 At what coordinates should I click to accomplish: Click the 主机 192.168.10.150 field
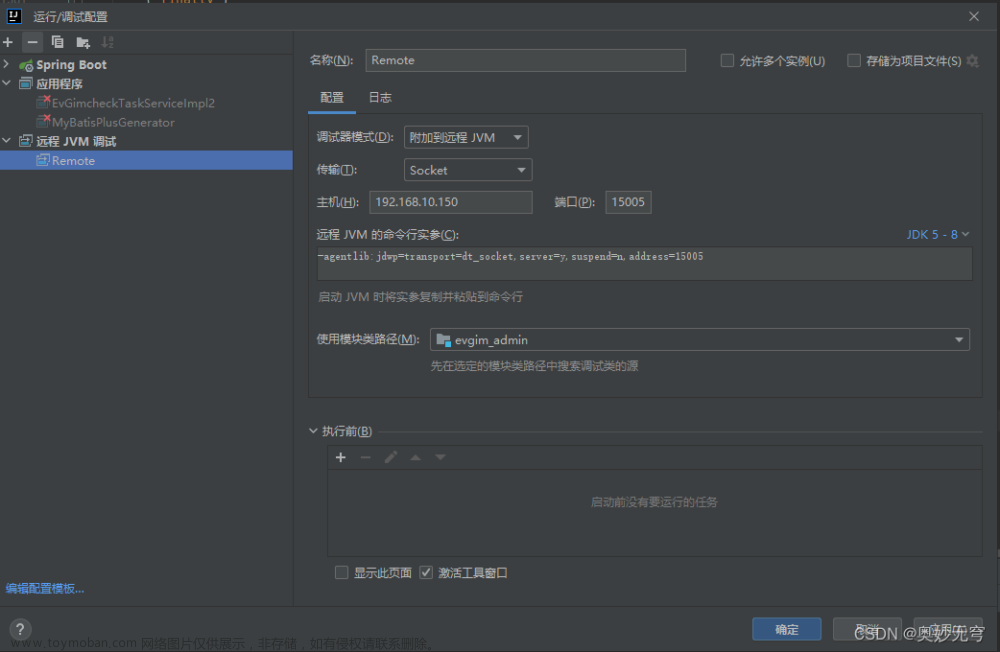tap(451, 202)
